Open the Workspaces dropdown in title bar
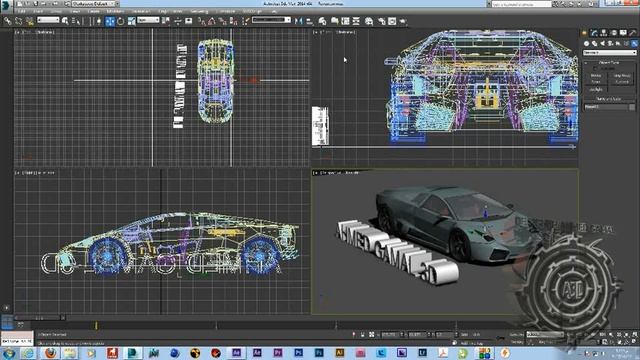Viewport: 640px width, 360px height. point(95,4)
